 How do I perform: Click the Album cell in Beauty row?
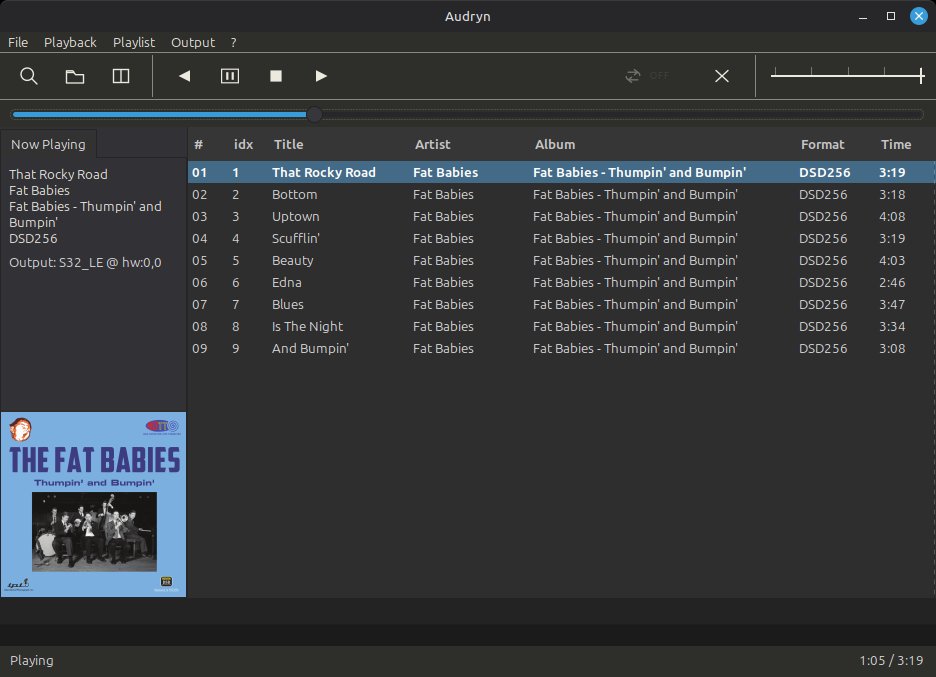[x=635, y=260]
